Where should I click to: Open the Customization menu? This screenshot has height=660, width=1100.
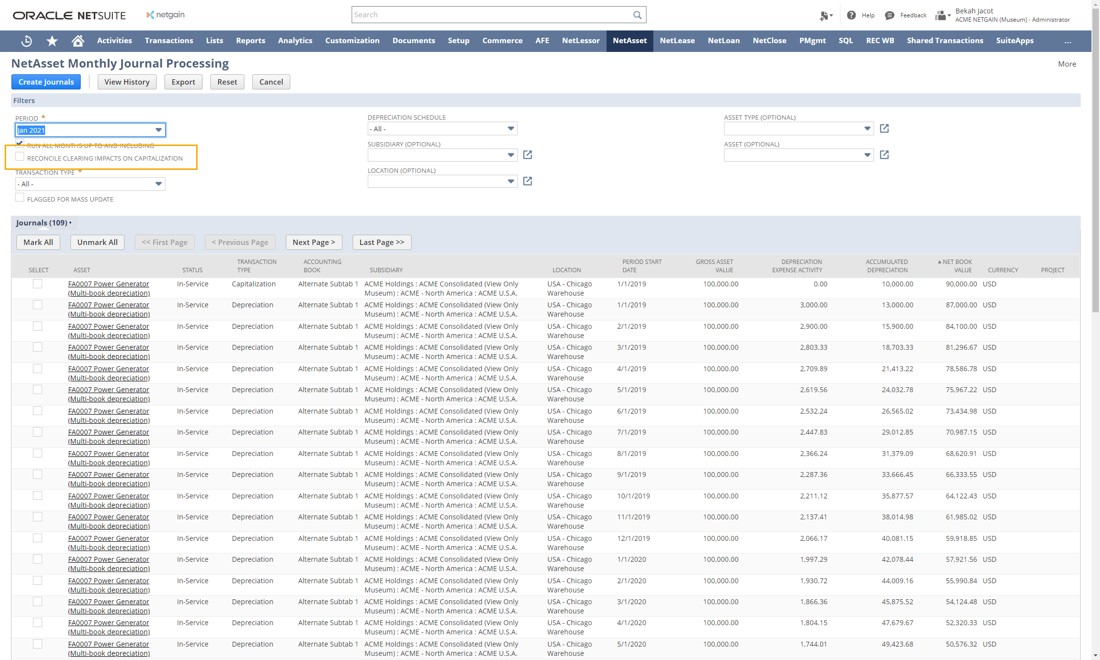[352, 41]
